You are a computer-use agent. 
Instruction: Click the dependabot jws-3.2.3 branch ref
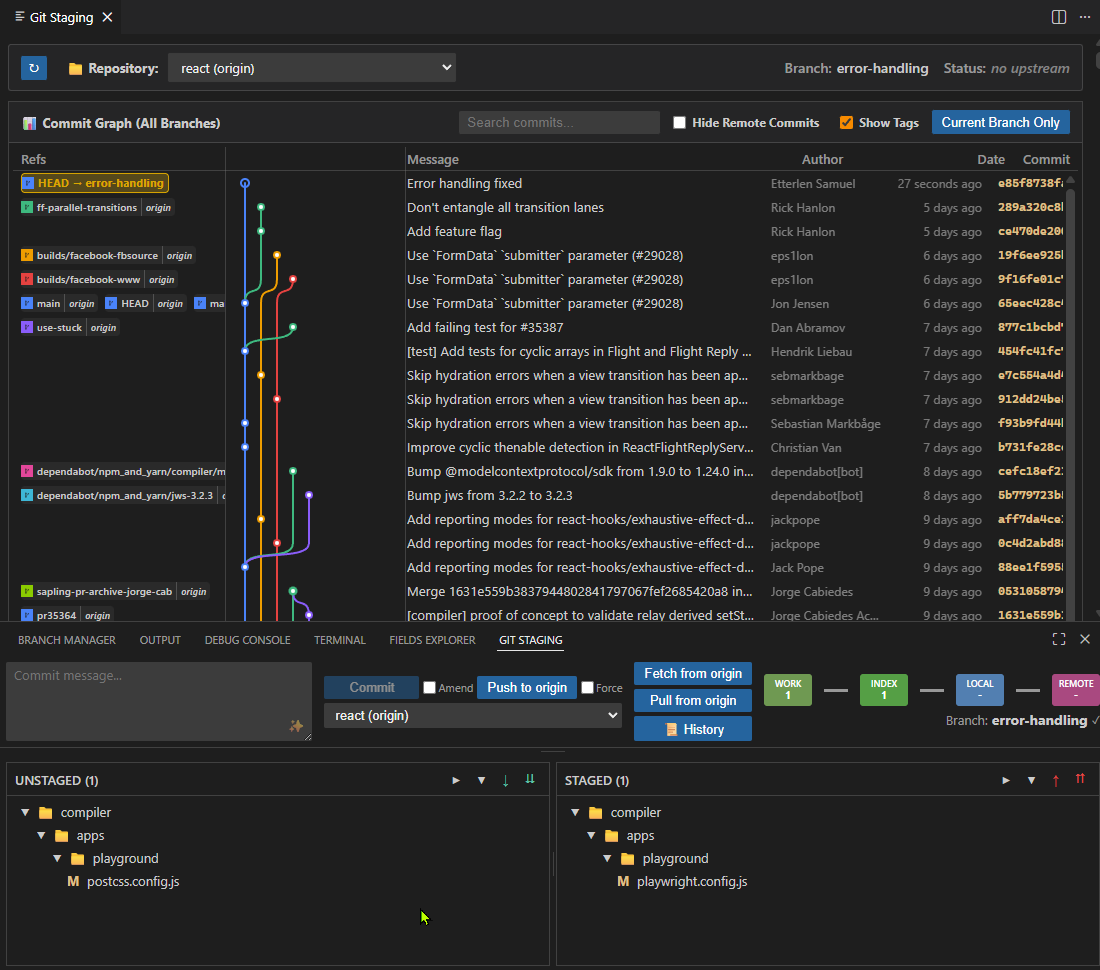(x=124, y=495)
